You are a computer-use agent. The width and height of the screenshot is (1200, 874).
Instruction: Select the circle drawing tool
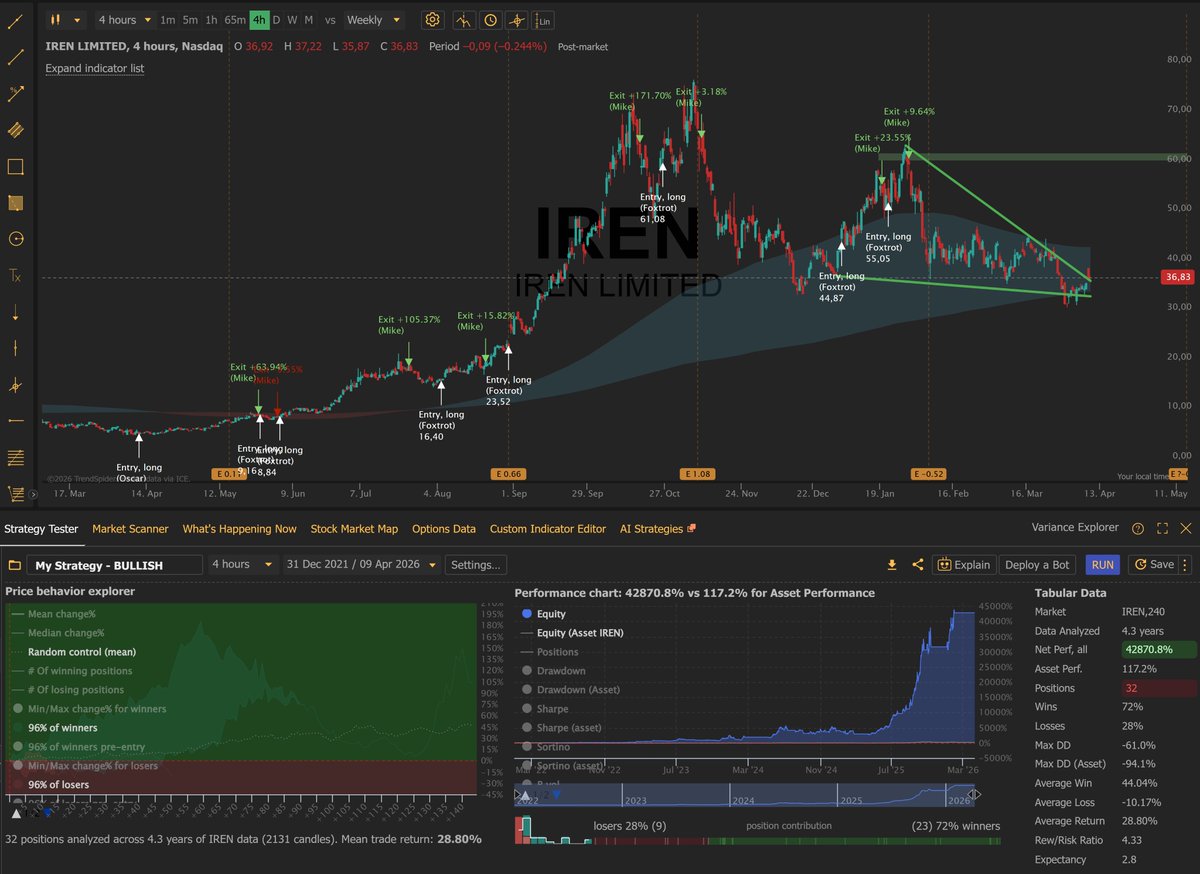15,239
